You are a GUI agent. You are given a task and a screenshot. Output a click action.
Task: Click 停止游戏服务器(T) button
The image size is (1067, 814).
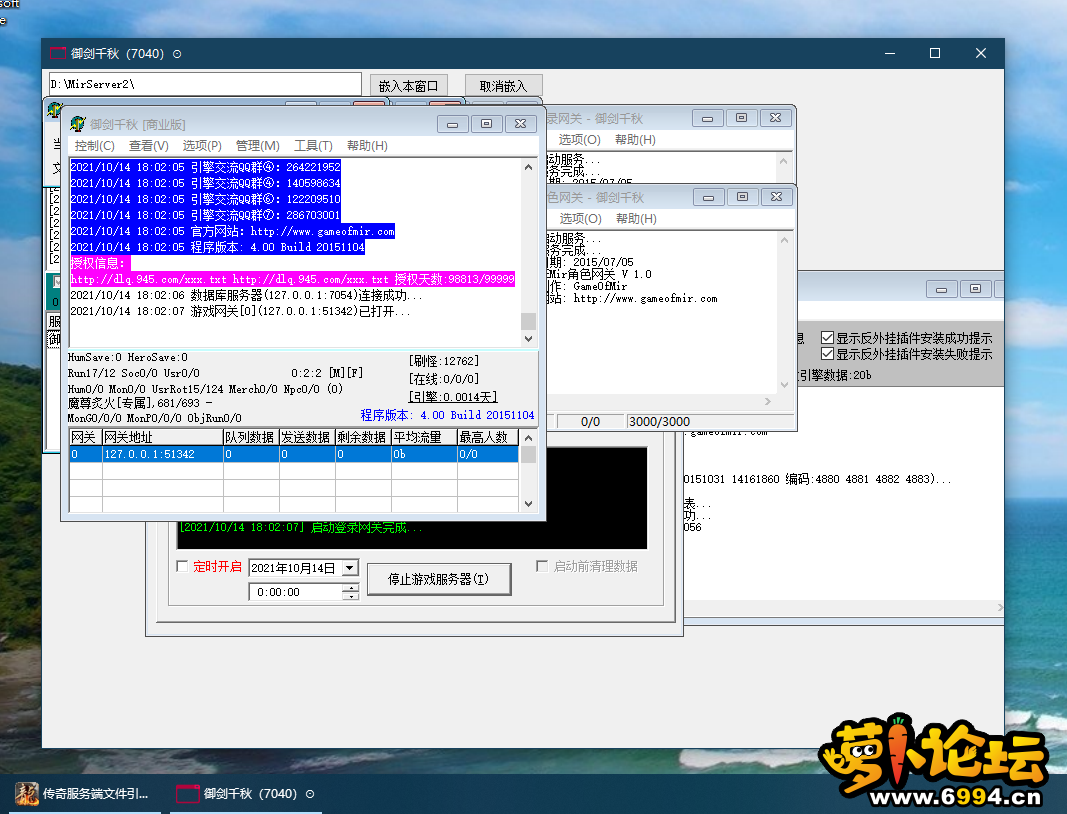(439, 579)
